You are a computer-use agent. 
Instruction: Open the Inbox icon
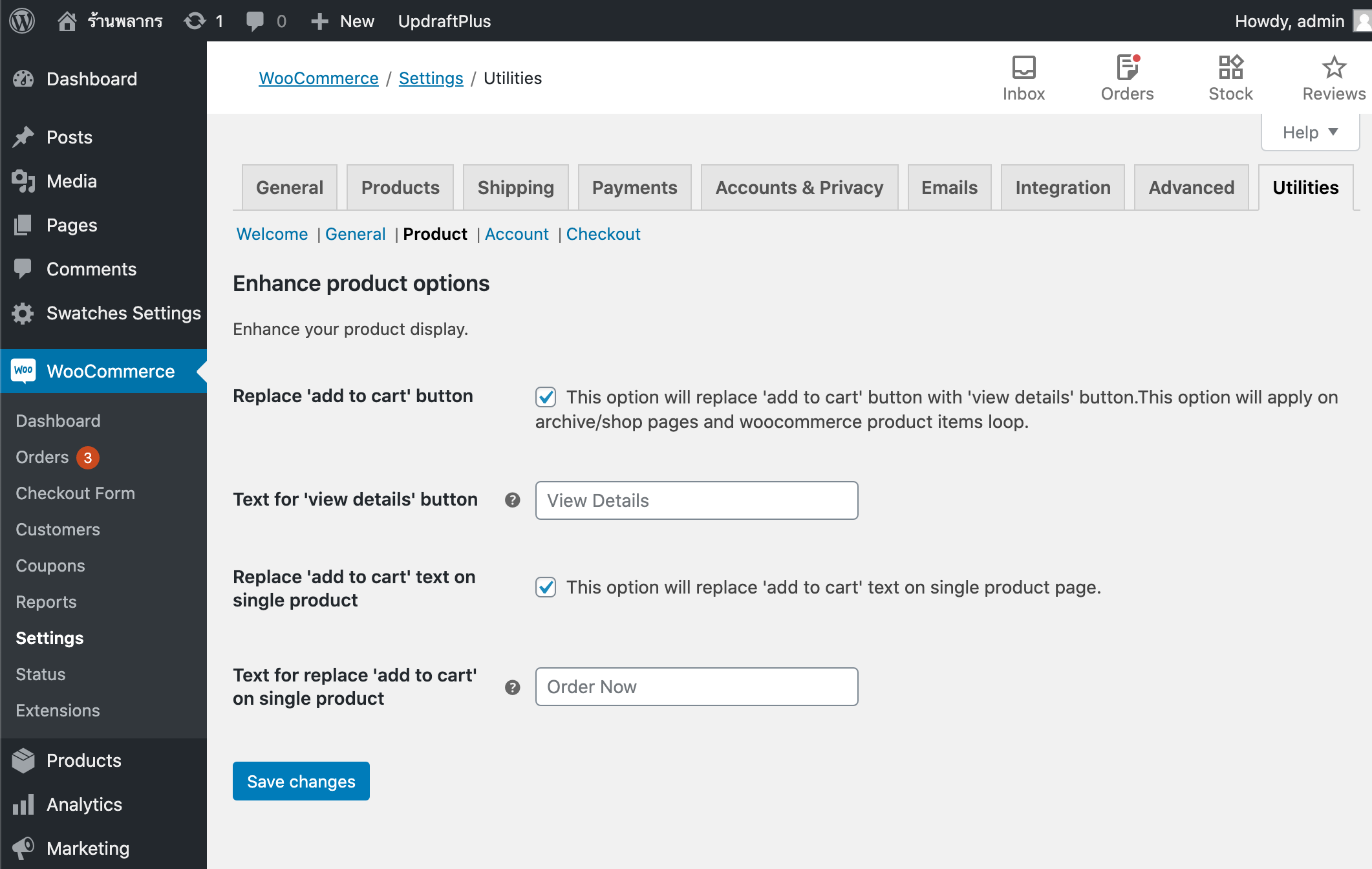click(x=1024, y=67)
